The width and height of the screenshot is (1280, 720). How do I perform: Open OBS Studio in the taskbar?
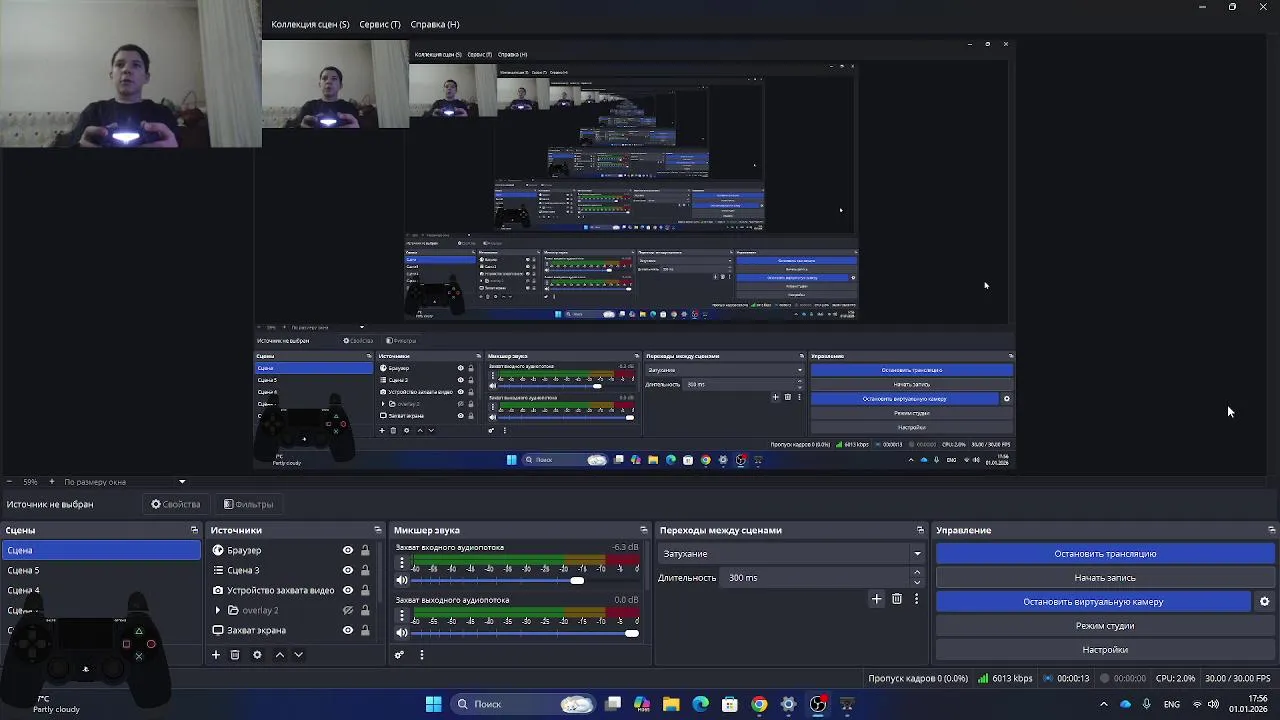pos(818,704)
